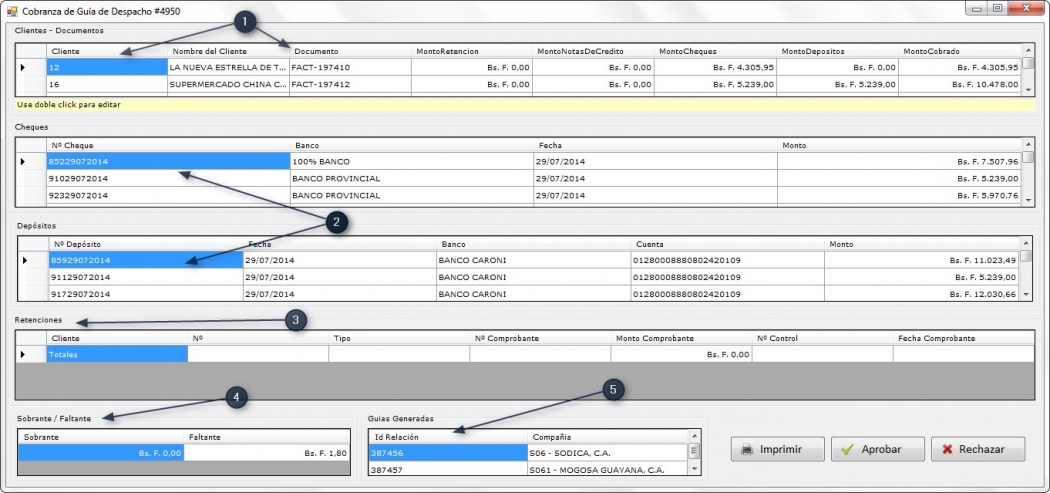Click the Nº Cheque column header
The image size is (1050, 493).
tap(168, 145)
